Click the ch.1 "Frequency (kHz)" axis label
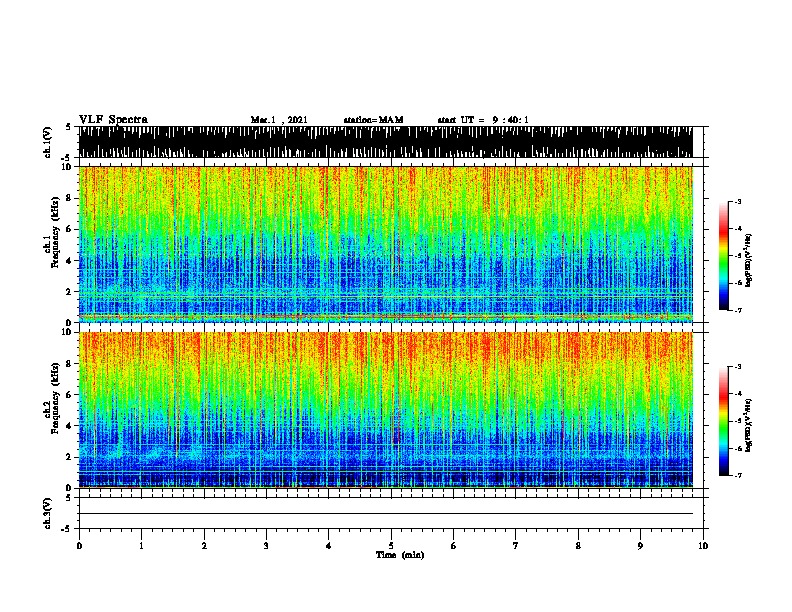Screen dimensions: 792x612 pyautogui.click(x=55, y=232)
